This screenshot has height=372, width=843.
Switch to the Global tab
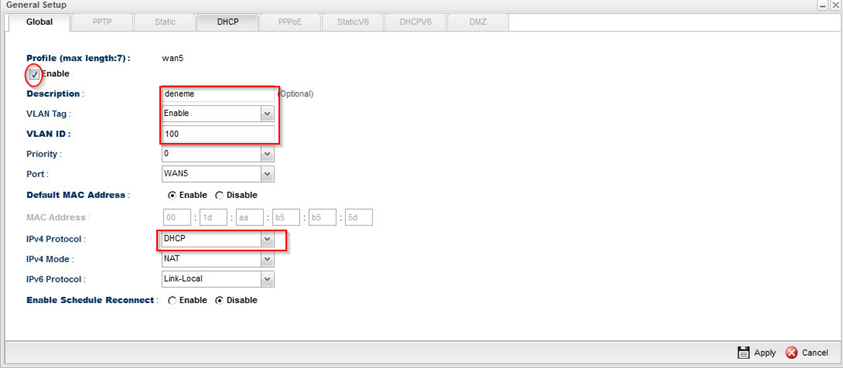(x=40, y=23)
